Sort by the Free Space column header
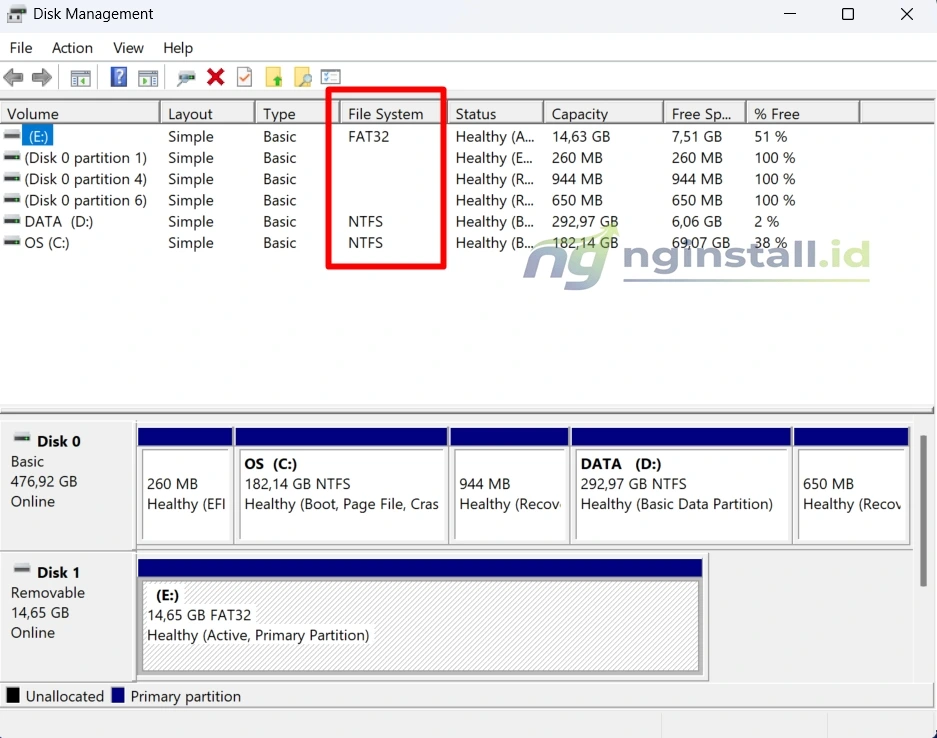This screenshot has height=738, width=937. [x=705, y=114]
